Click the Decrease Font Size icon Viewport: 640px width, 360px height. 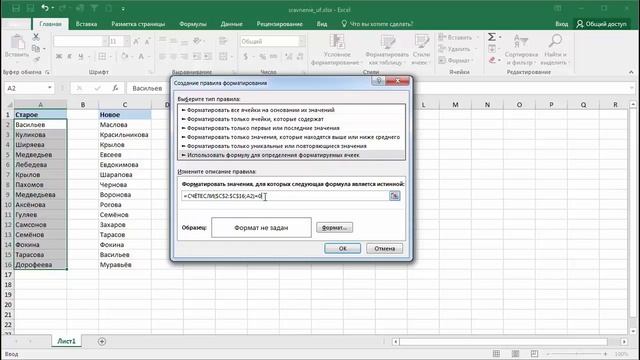click(x=147, y=41)
